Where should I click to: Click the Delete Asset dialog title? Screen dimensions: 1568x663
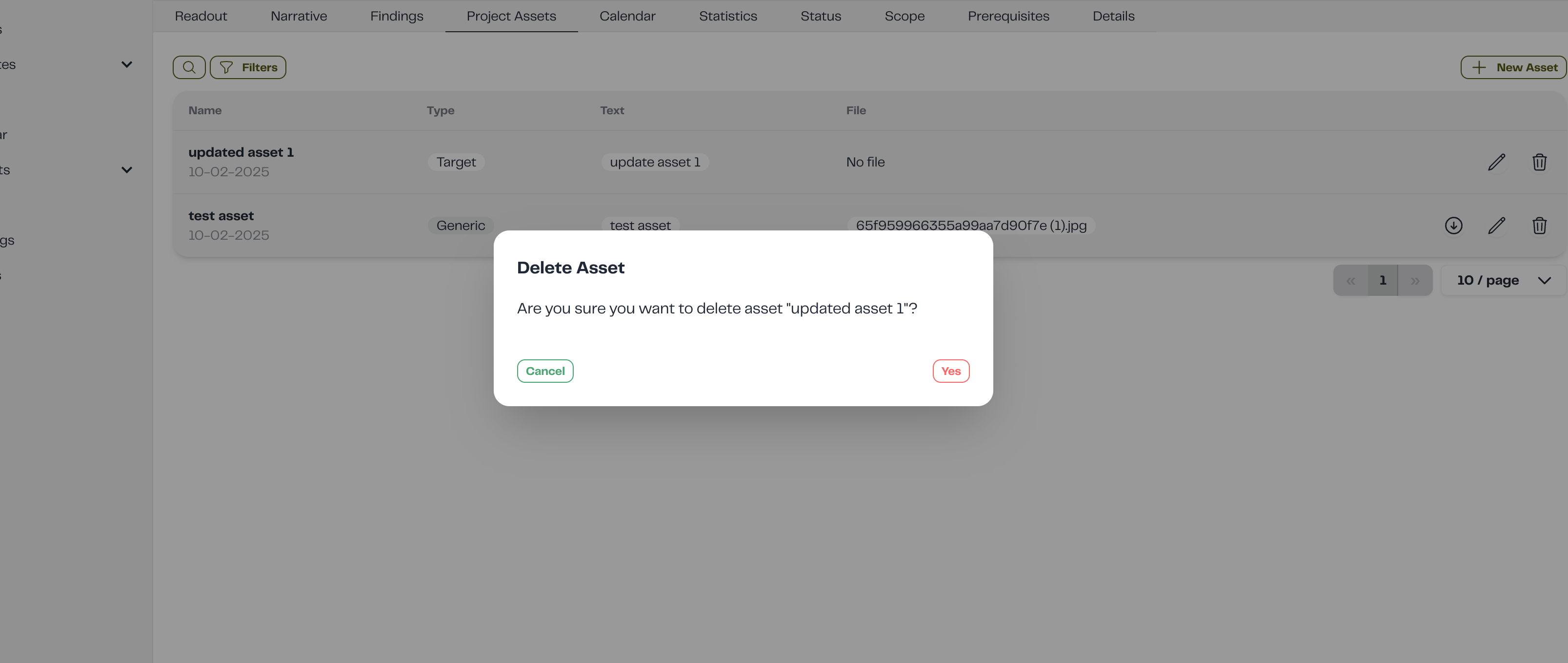[x=570, y=268]
